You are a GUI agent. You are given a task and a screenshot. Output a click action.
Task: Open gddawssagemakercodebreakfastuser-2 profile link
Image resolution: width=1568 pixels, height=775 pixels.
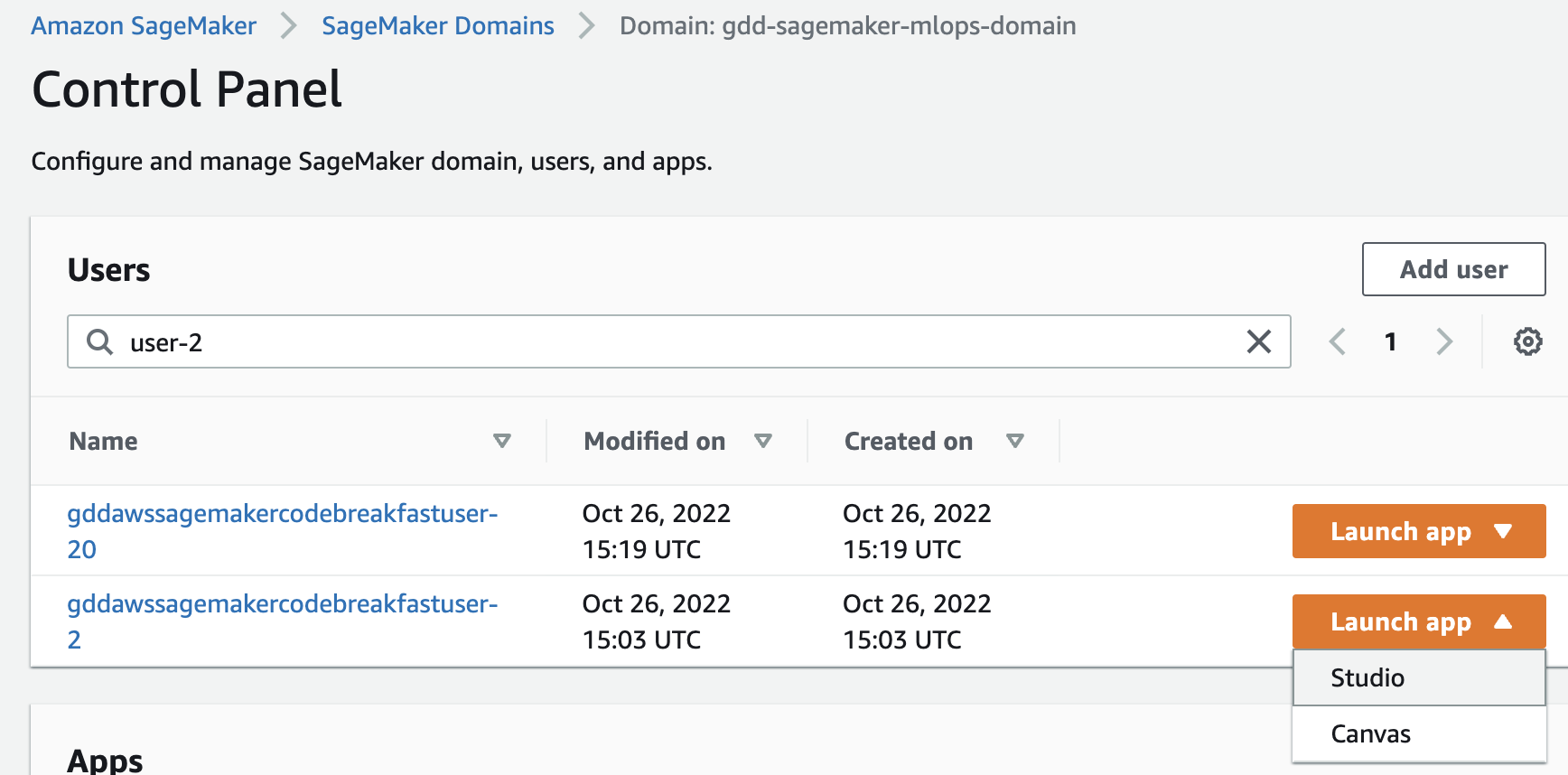[282, 603]
